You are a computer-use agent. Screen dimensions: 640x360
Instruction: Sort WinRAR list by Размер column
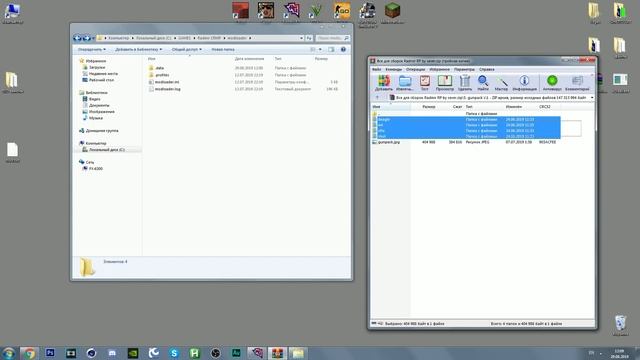pos(429,107)
